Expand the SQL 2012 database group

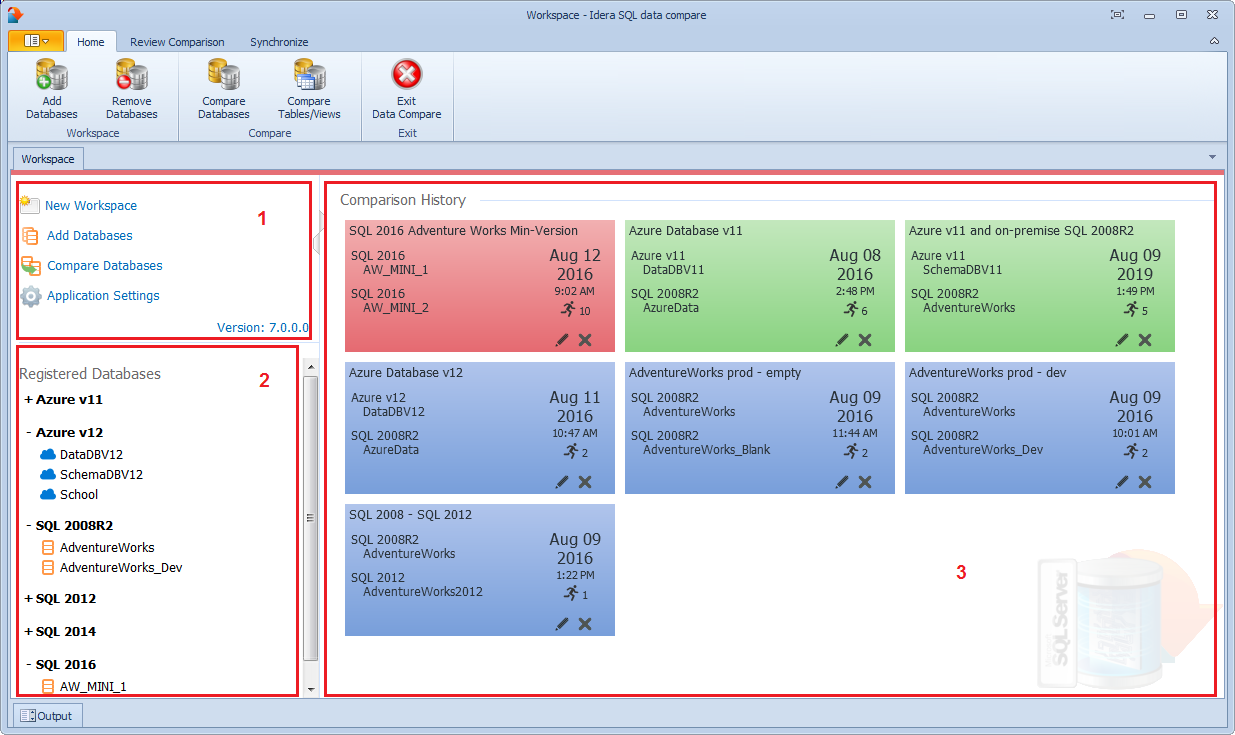tap(28, 599)
